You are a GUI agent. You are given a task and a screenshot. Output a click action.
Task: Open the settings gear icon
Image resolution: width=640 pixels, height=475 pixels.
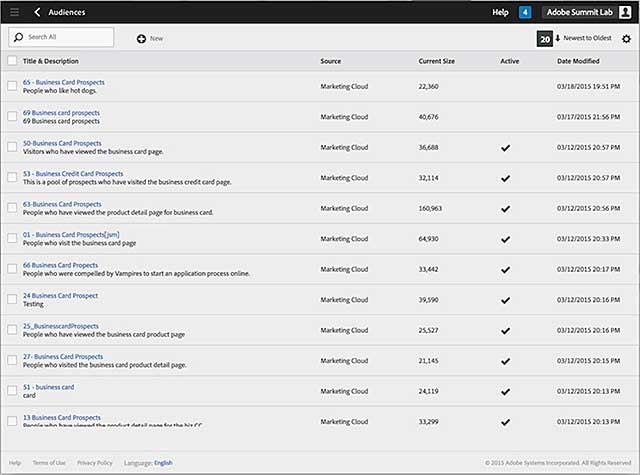(x=626, y=39)
